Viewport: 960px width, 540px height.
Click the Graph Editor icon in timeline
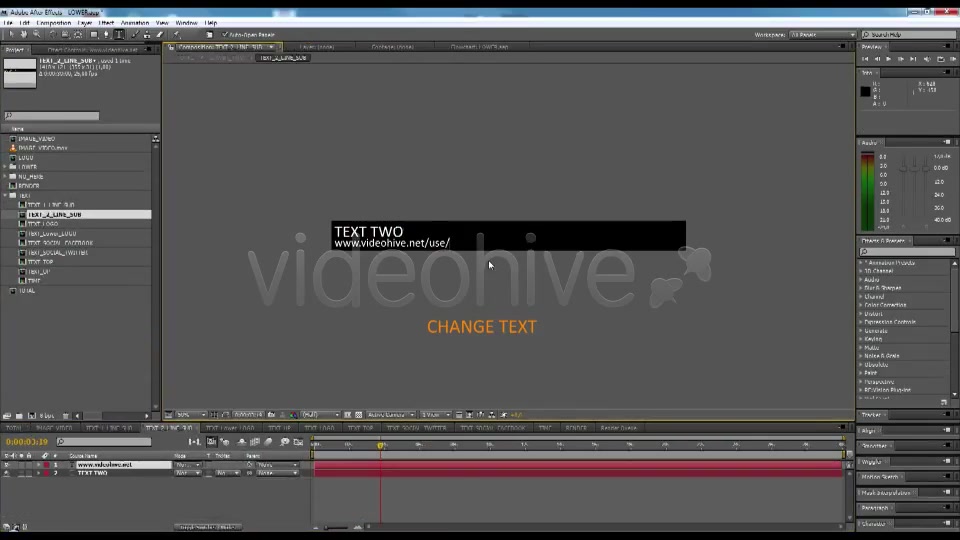[298, 442]
